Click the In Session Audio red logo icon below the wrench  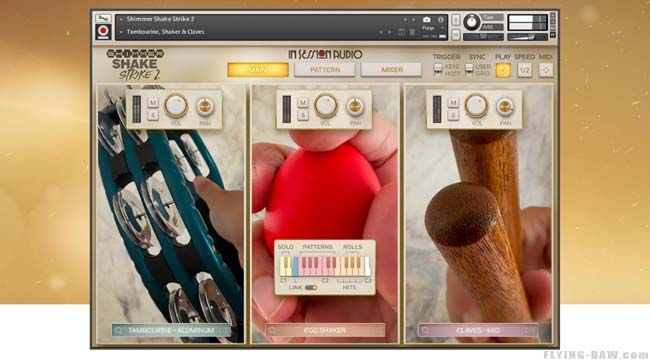[x=103, y=32]
